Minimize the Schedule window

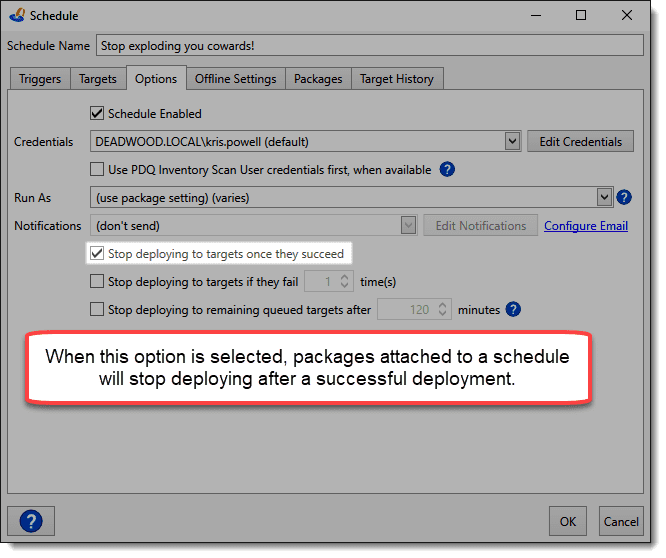click(x=536, y=15)
